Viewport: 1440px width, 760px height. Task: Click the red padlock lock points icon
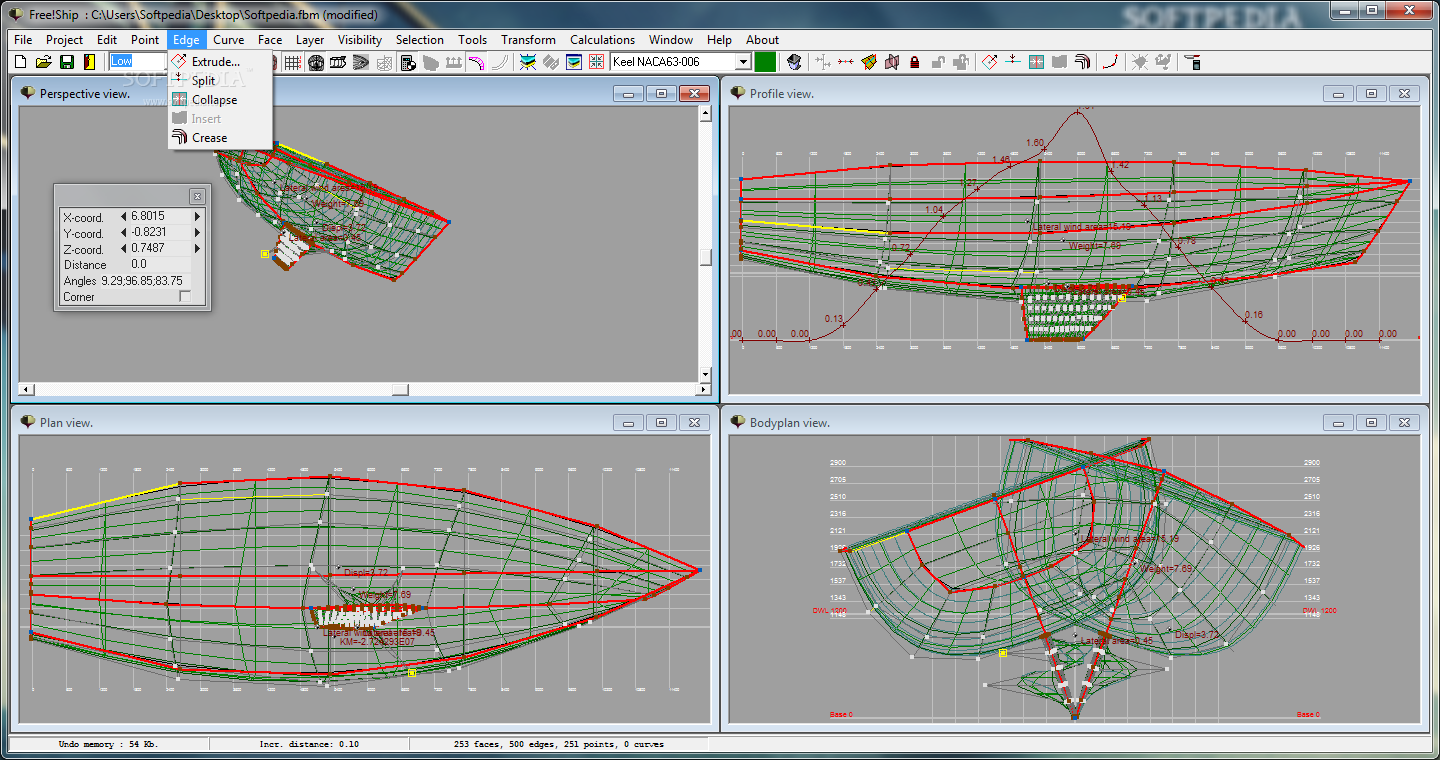(915, 62)
